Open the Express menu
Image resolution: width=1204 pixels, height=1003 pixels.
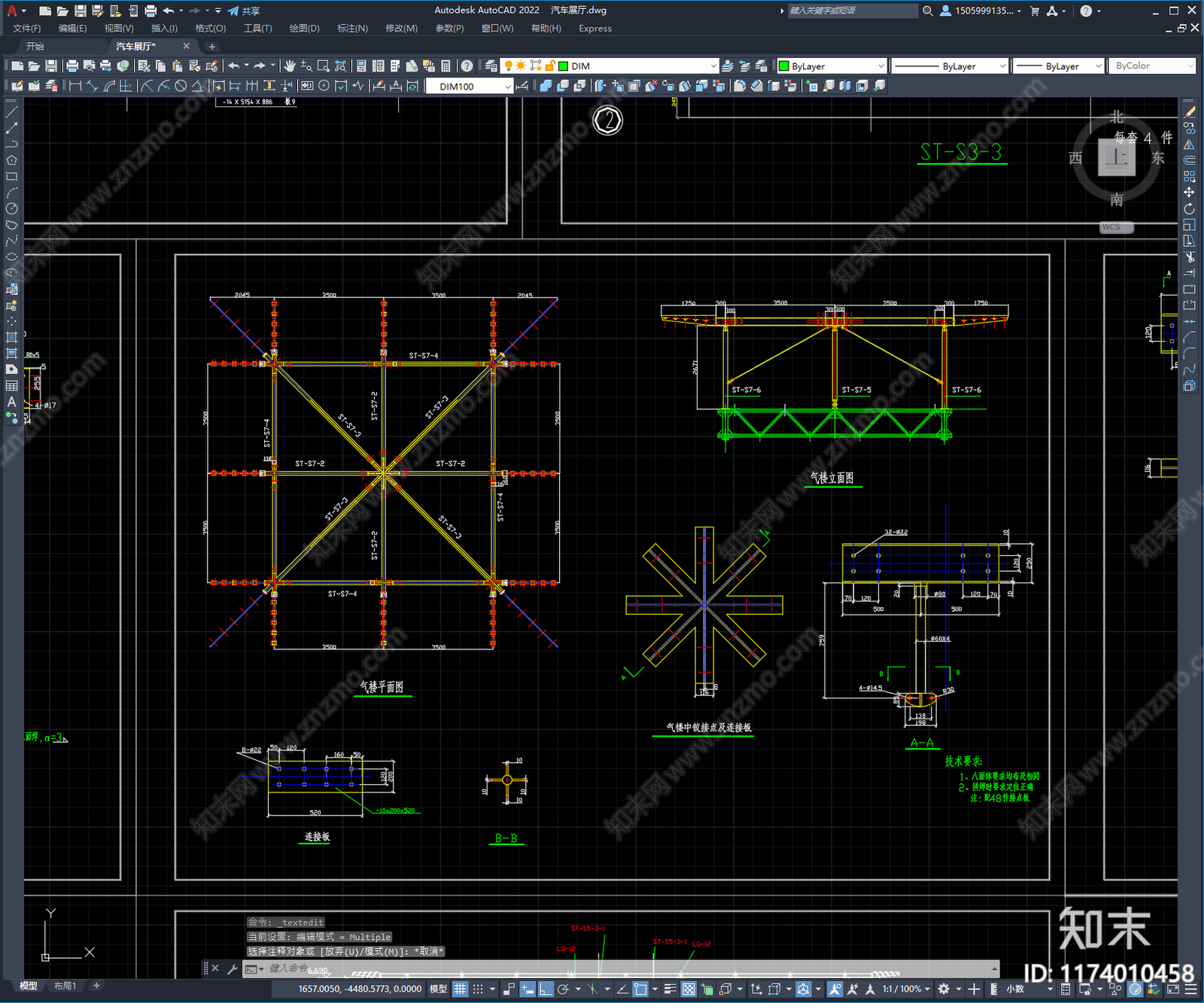click(x=594, y=29)
